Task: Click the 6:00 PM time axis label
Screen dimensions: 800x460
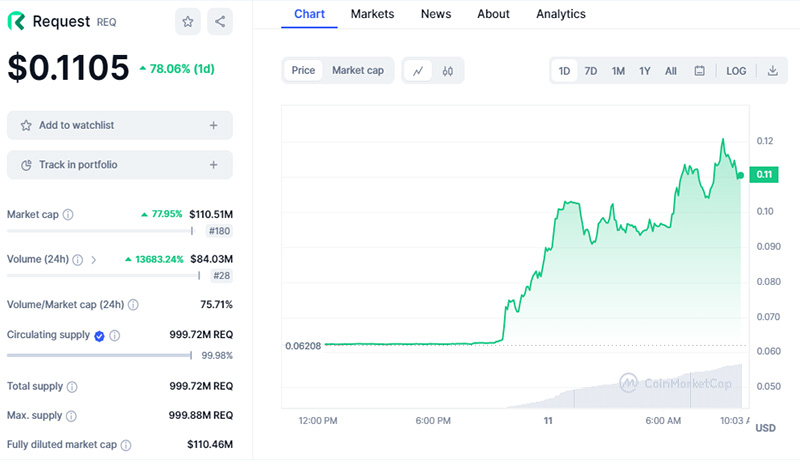Action: click(433, 421)
